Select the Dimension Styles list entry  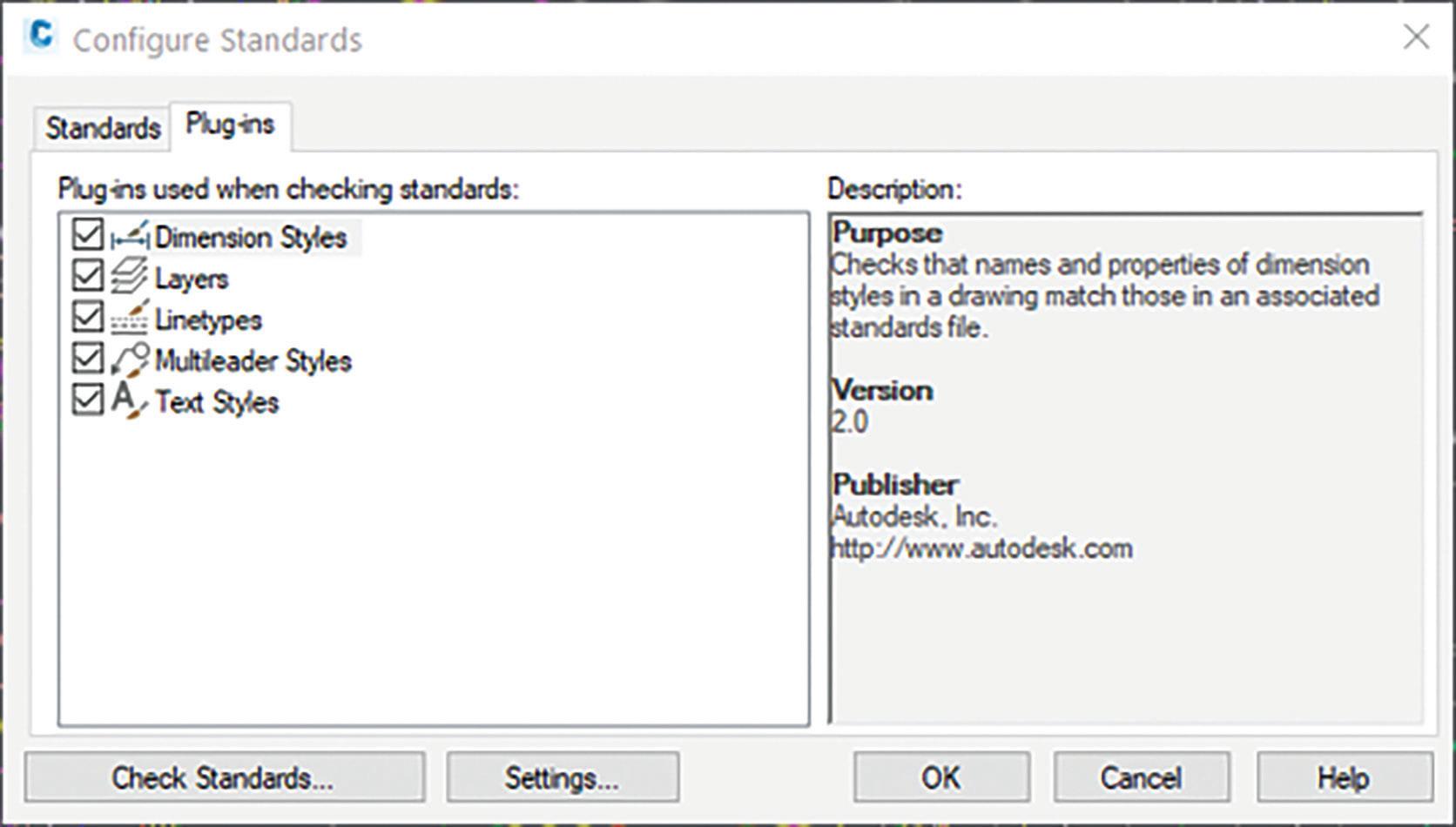(x=251, y=238)
